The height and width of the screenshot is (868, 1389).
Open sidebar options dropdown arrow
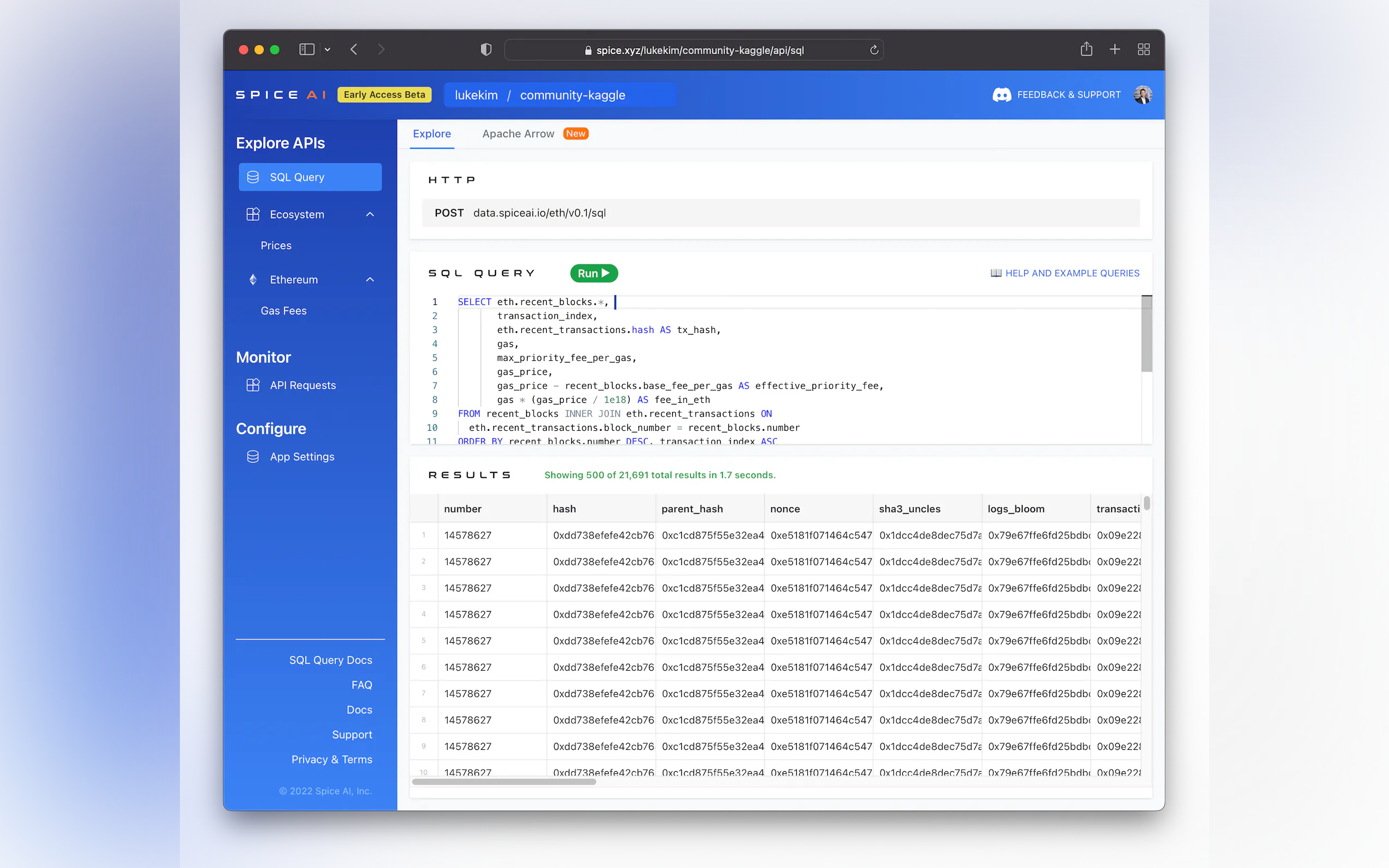[x=328, y=50]
